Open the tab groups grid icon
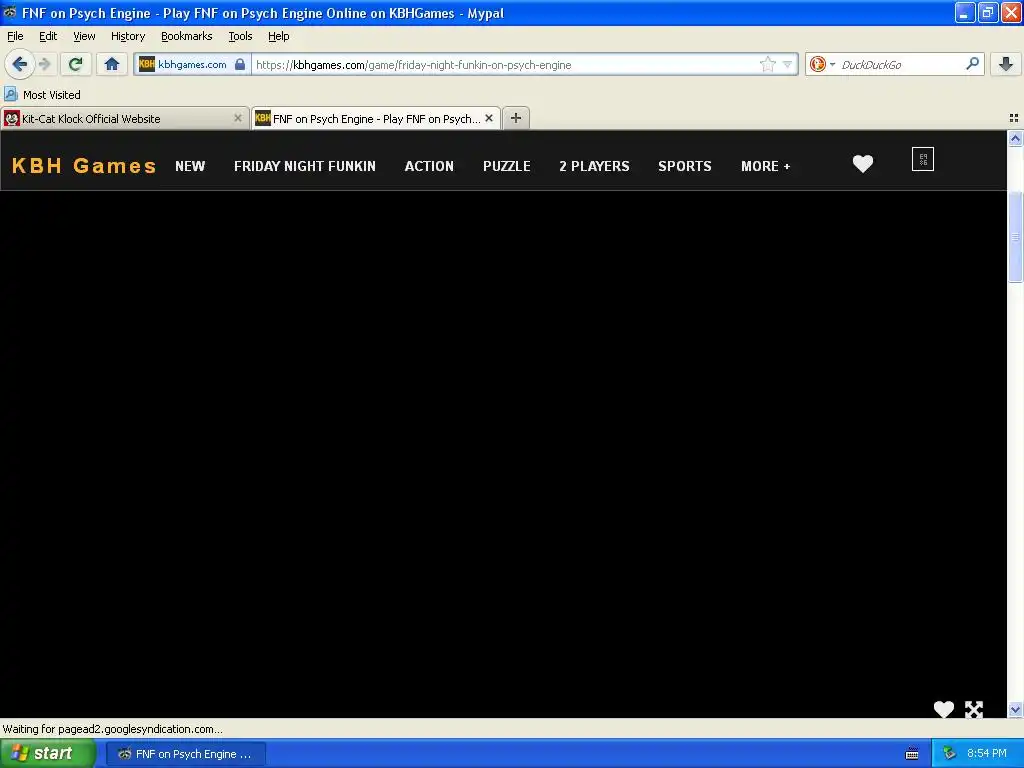The image size is (1024, 768). point(1014,118)
